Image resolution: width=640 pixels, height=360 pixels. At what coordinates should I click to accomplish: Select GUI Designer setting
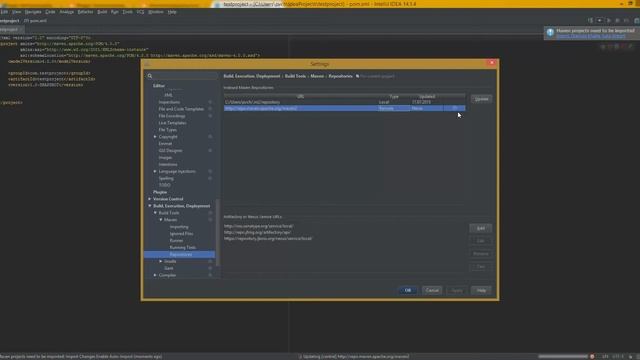(171, 151)
